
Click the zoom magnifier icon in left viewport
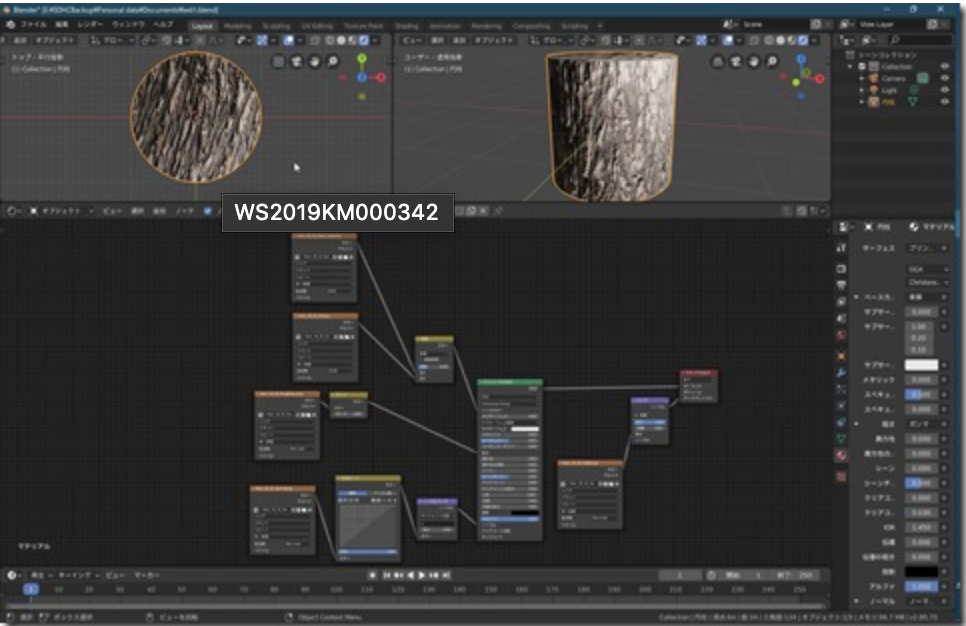(x=333, y=62)
